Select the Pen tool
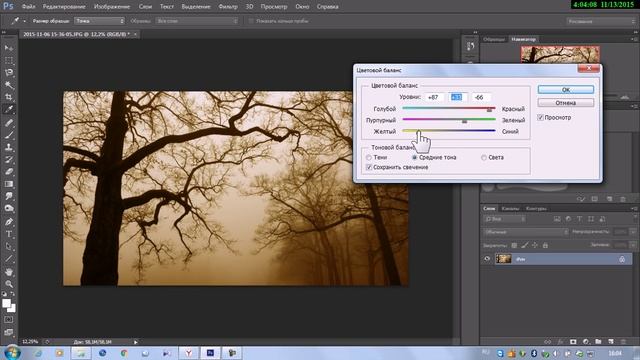 [x=9, y=222]
